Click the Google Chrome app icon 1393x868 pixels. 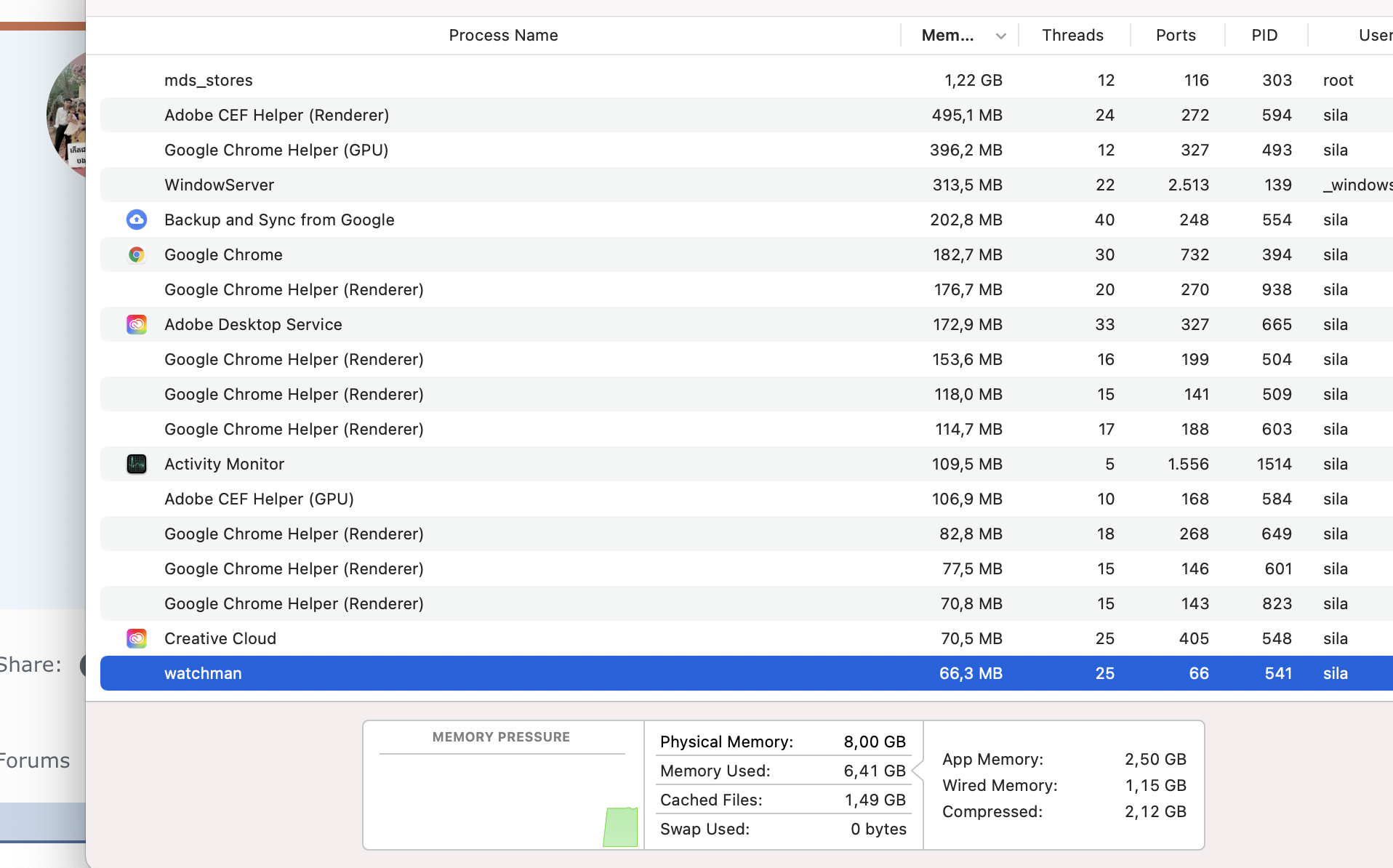click(x=137, y=254)
